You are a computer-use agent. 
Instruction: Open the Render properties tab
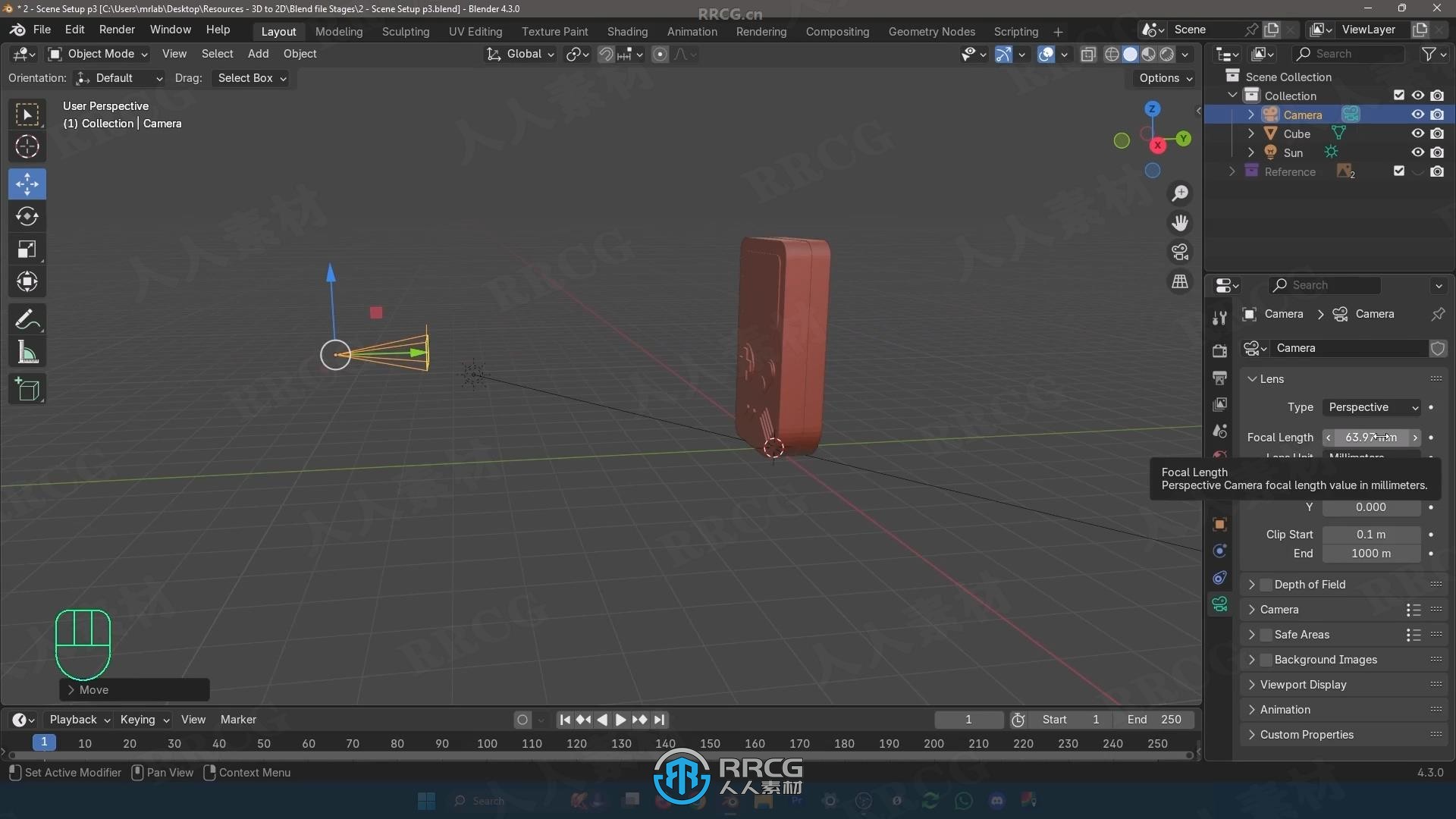[x=1219, y=350]
